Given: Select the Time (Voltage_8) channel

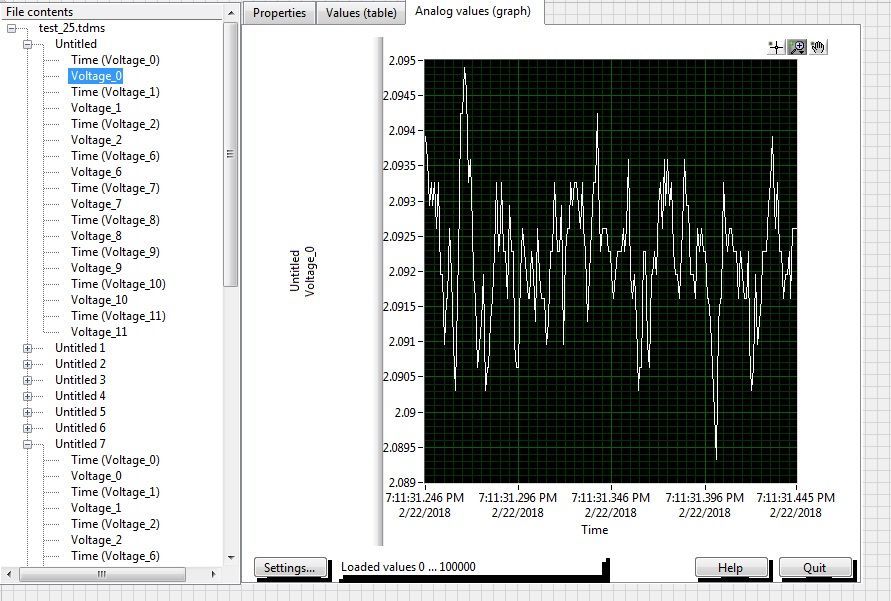Looking at the screenshot, I should pos(115,220).
